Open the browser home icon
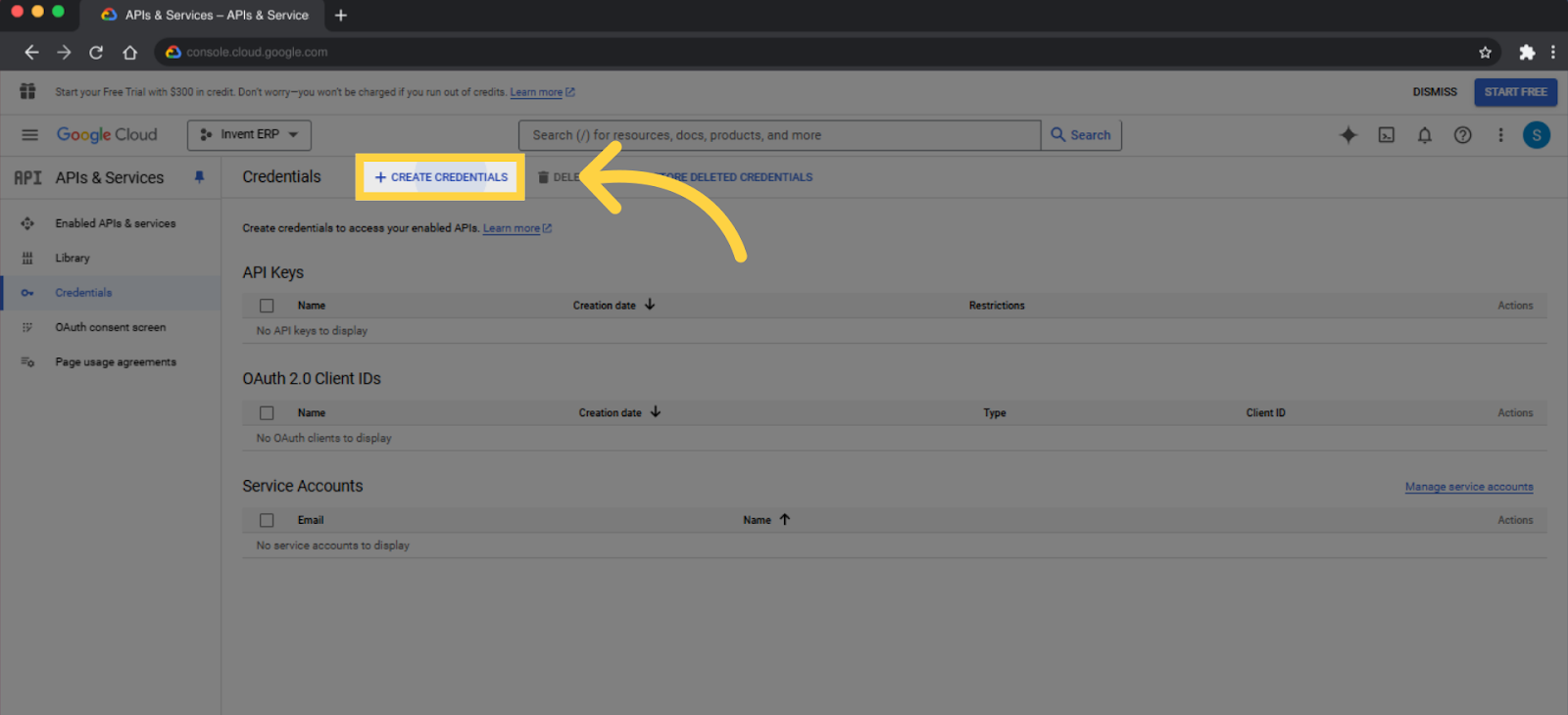Screen dimensions: 1568x715 click(129, 52)
